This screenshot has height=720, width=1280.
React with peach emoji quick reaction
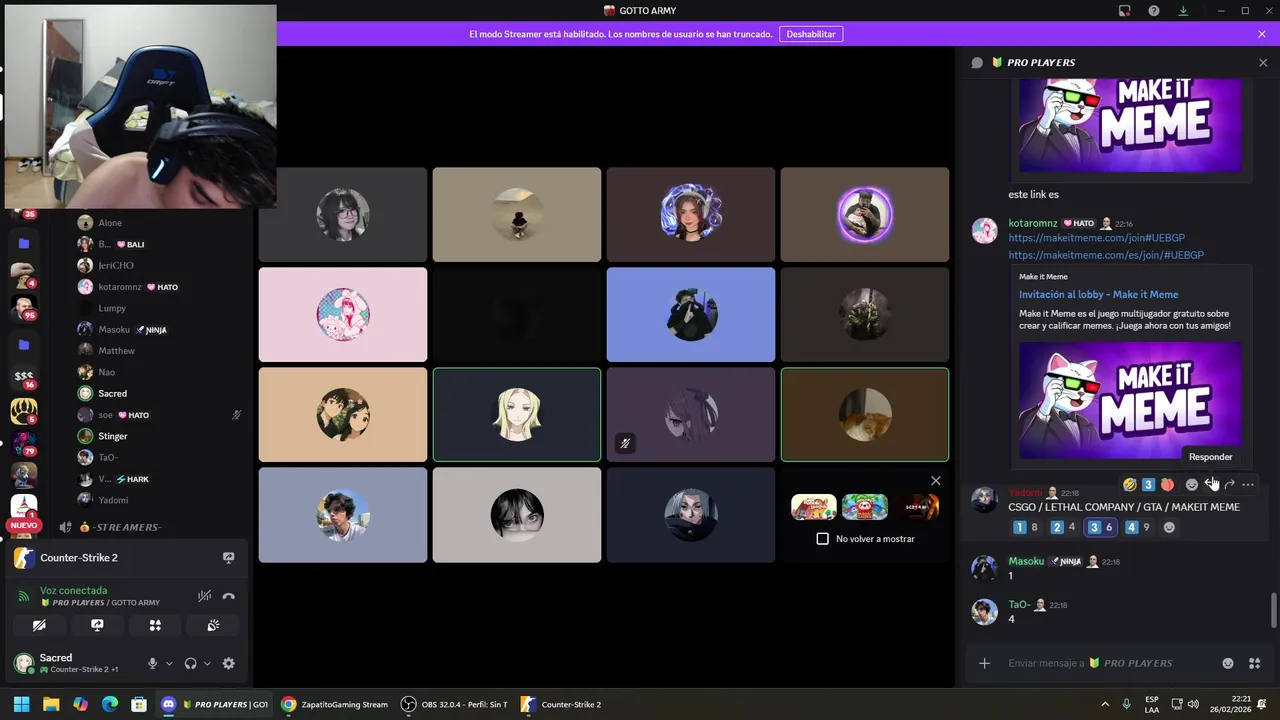(x=1167, y=484)
